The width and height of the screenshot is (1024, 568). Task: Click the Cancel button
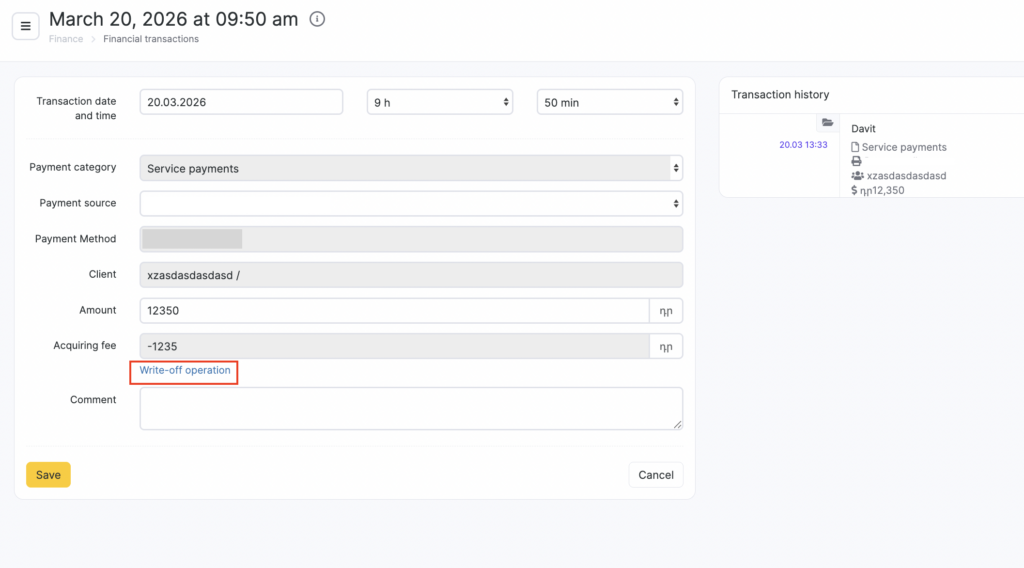[x=655, y=475]
